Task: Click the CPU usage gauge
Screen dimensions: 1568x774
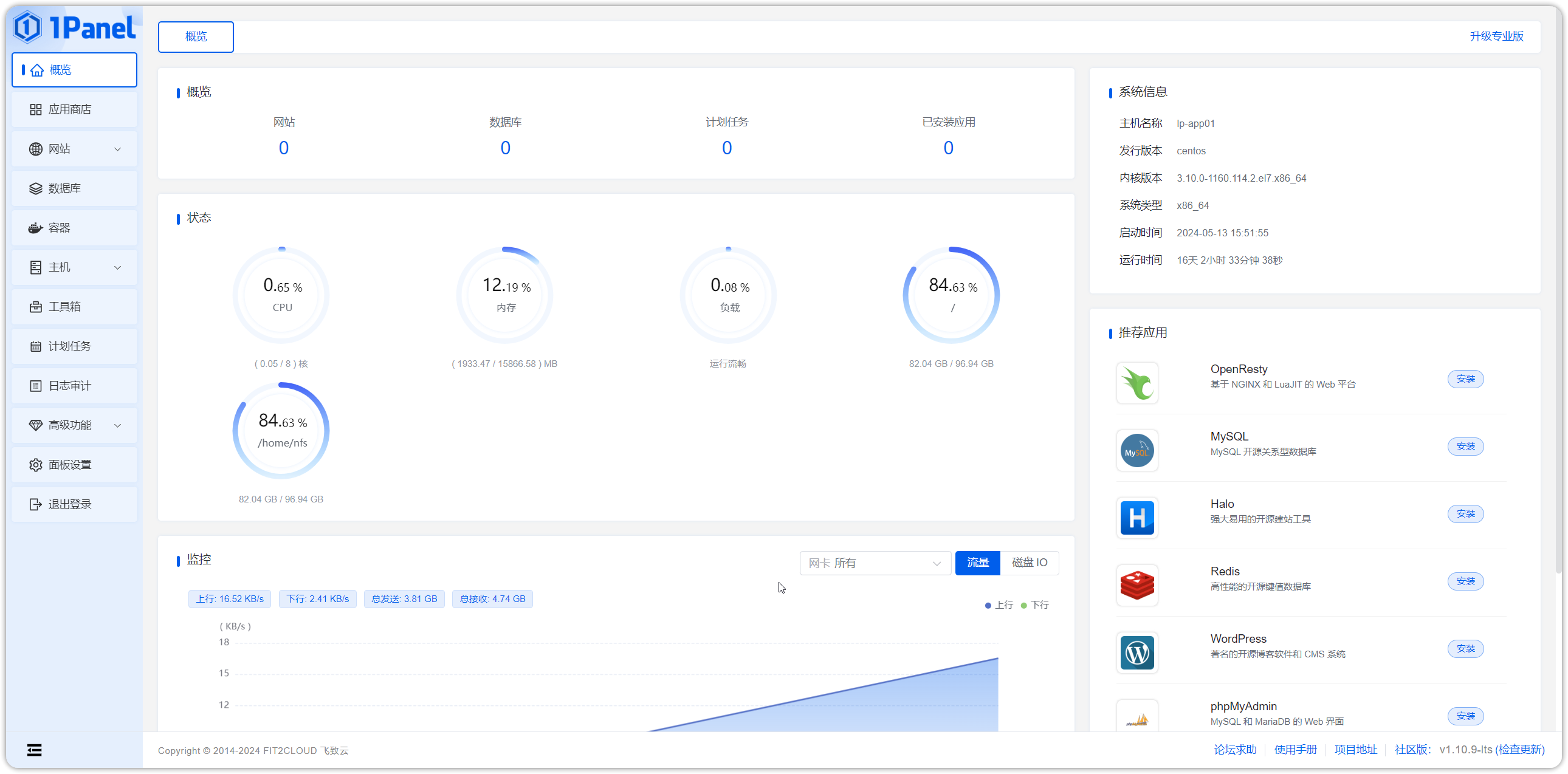Action: 281,295
